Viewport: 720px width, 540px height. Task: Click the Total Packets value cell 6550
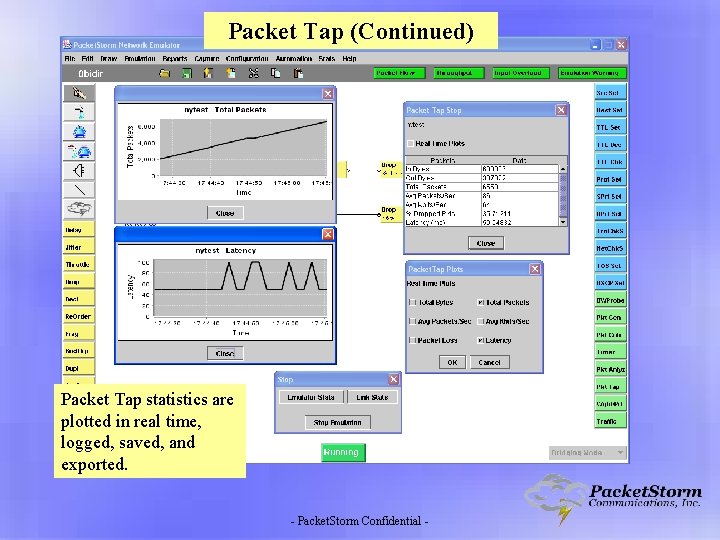tap(520, 186)
